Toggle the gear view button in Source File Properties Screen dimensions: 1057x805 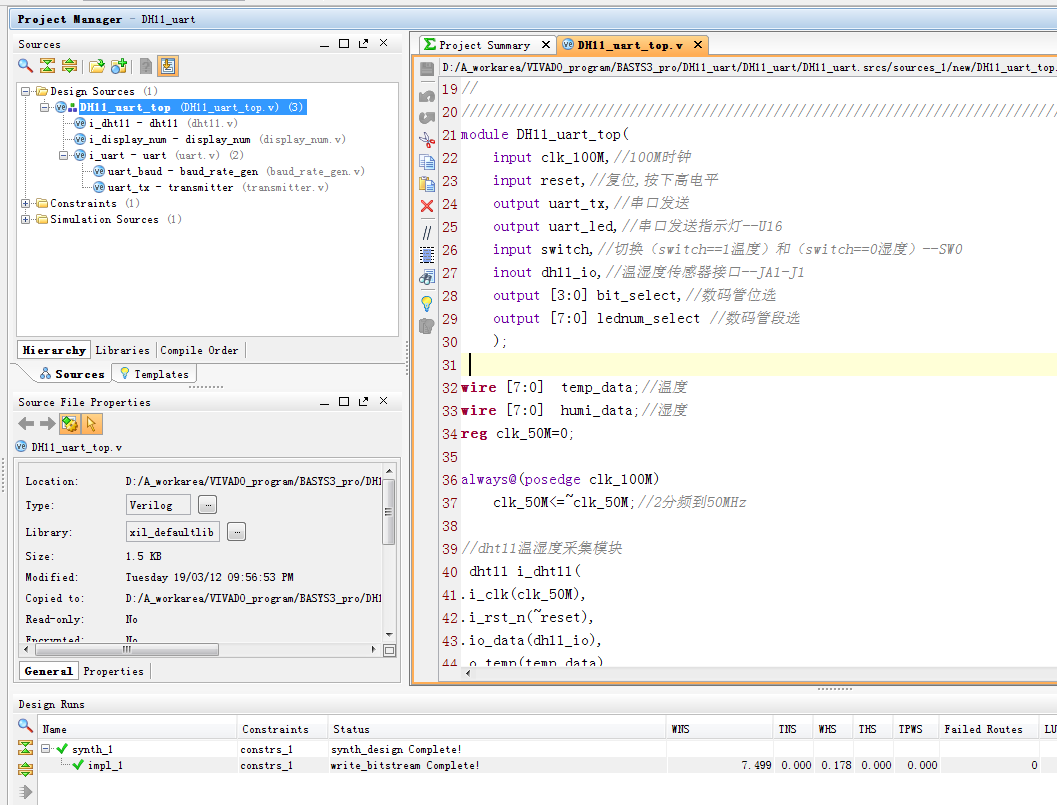(69, 424)
